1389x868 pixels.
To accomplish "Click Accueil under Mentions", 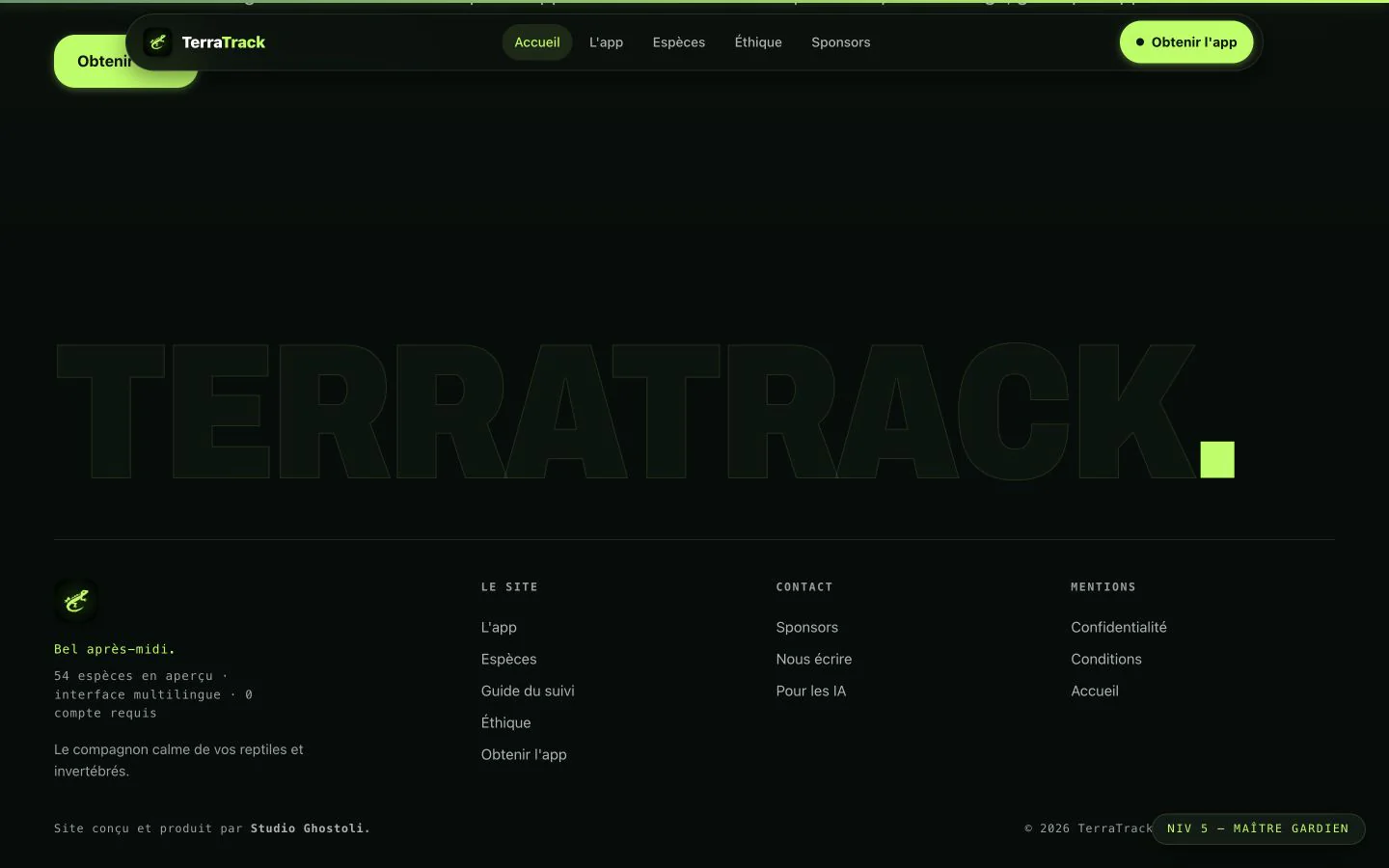I will [x=1095, y=691].
